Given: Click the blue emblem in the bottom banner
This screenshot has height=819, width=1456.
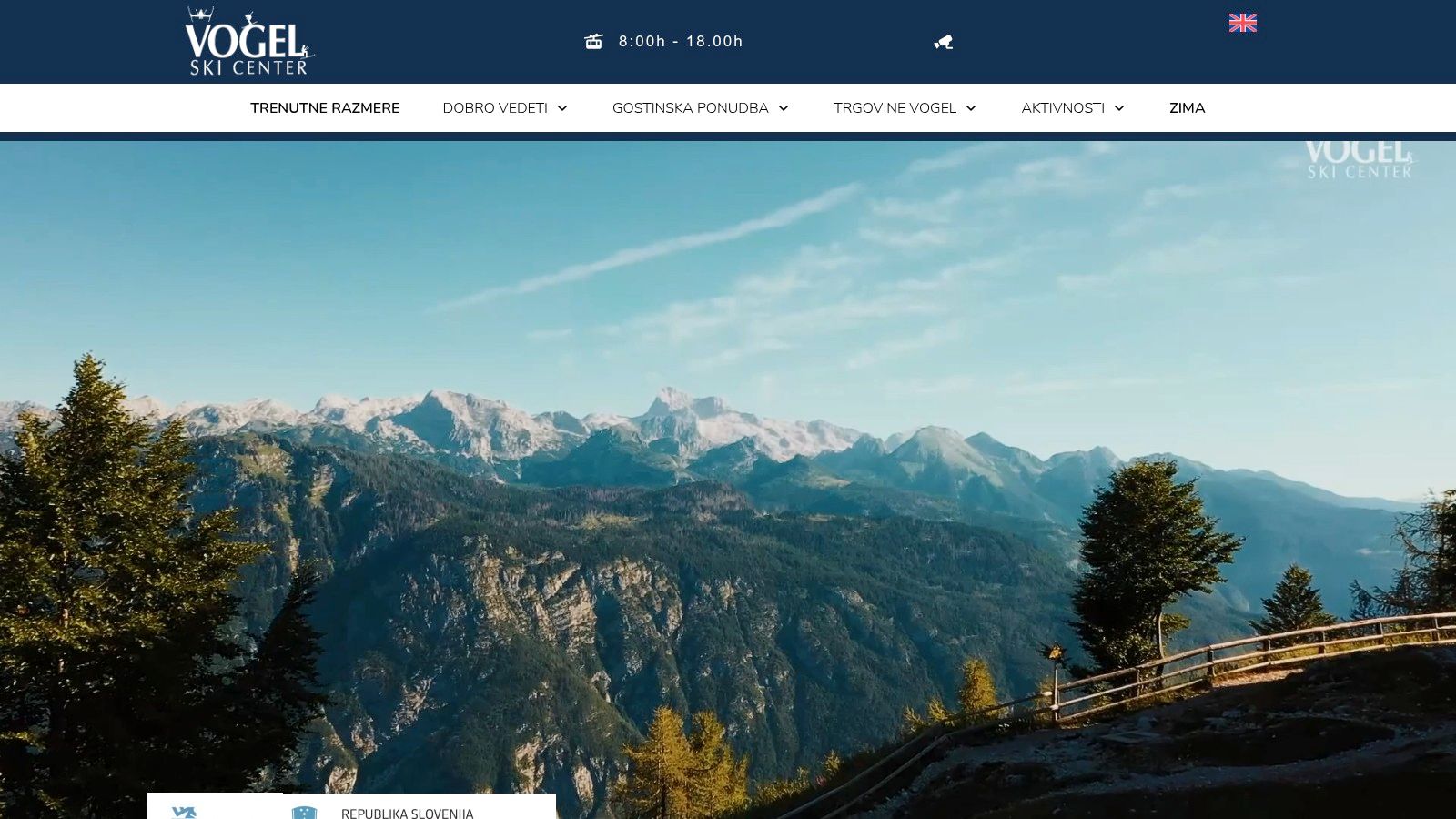Looking at the screenshot, I should coord(185,813).
